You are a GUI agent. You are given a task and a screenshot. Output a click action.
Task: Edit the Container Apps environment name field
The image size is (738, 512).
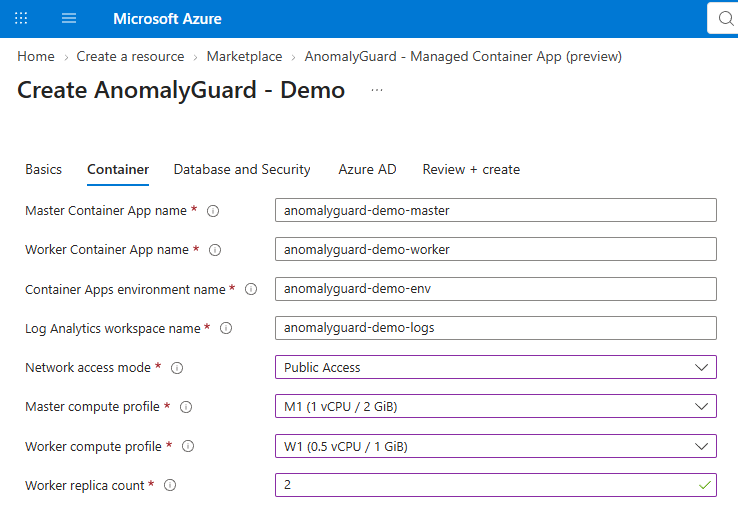(x=496, y=288)
